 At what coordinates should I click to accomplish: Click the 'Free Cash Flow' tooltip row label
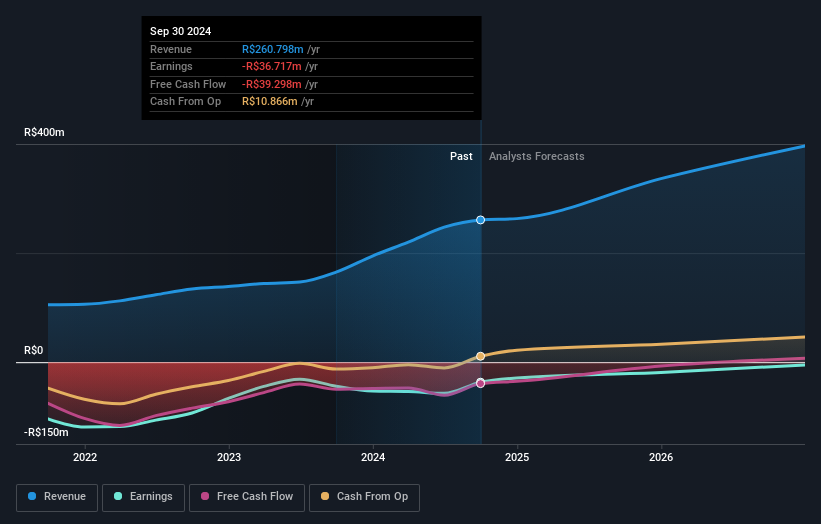pyautogui.click(x=188, y=84)
